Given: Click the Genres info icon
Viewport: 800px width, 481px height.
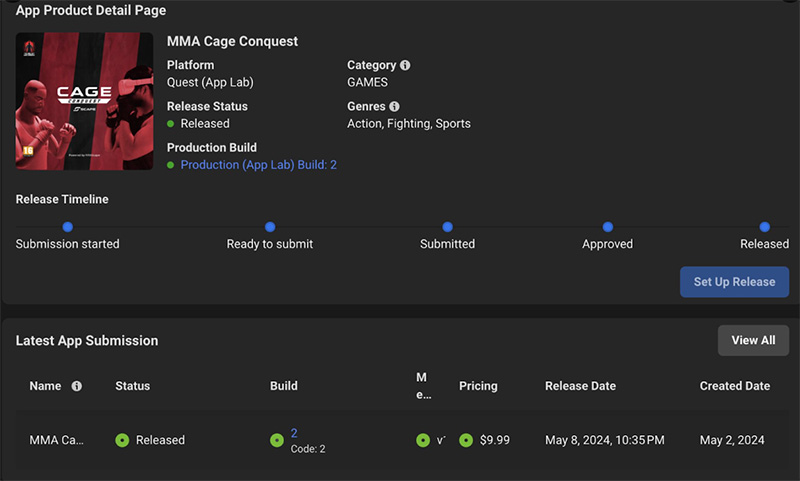Looking at the screenshot, I should (x=394, y=107).
